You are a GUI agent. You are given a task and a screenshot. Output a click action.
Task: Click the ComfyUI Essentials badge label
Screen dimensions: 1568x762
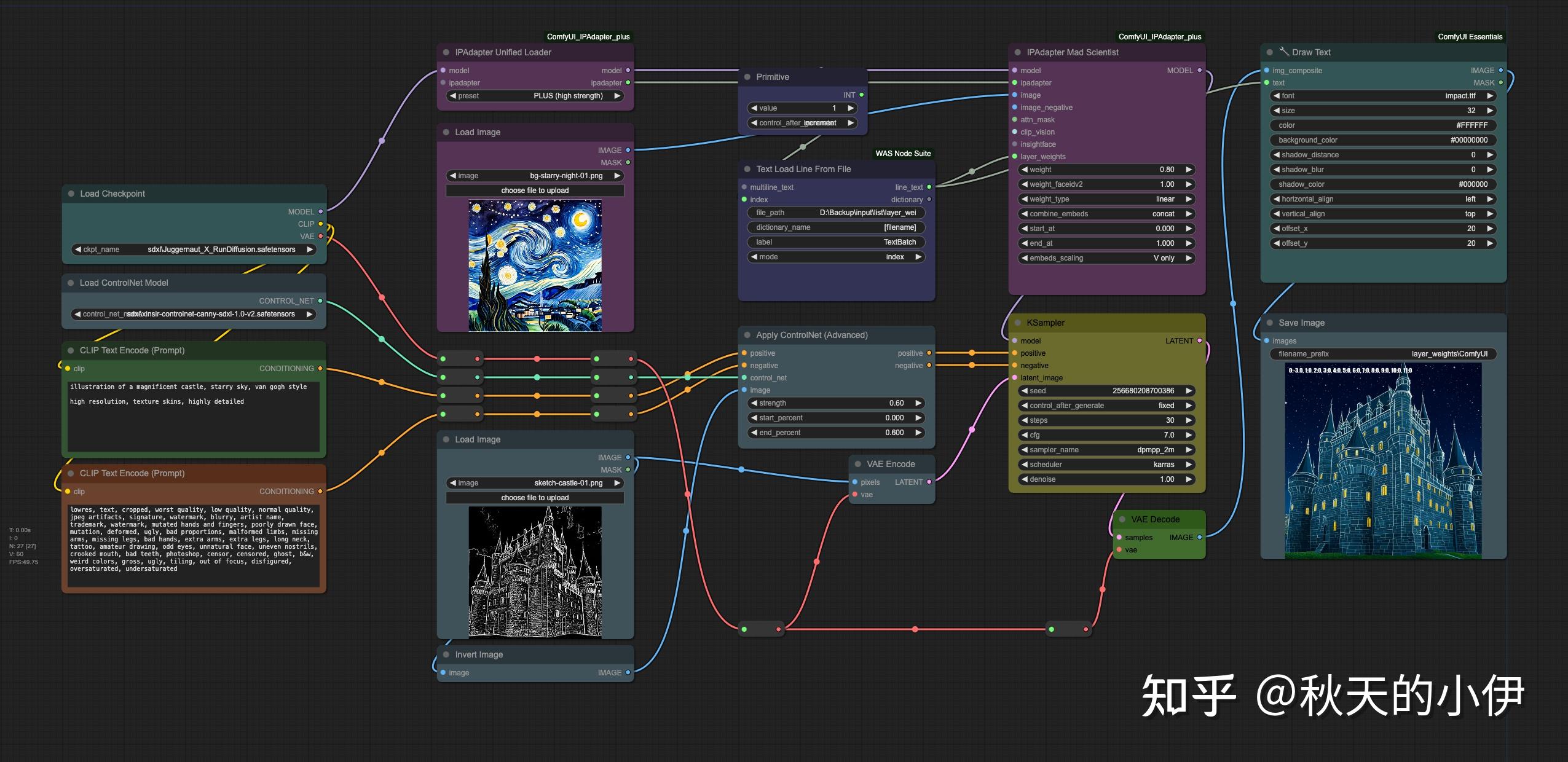[1470, 37]
